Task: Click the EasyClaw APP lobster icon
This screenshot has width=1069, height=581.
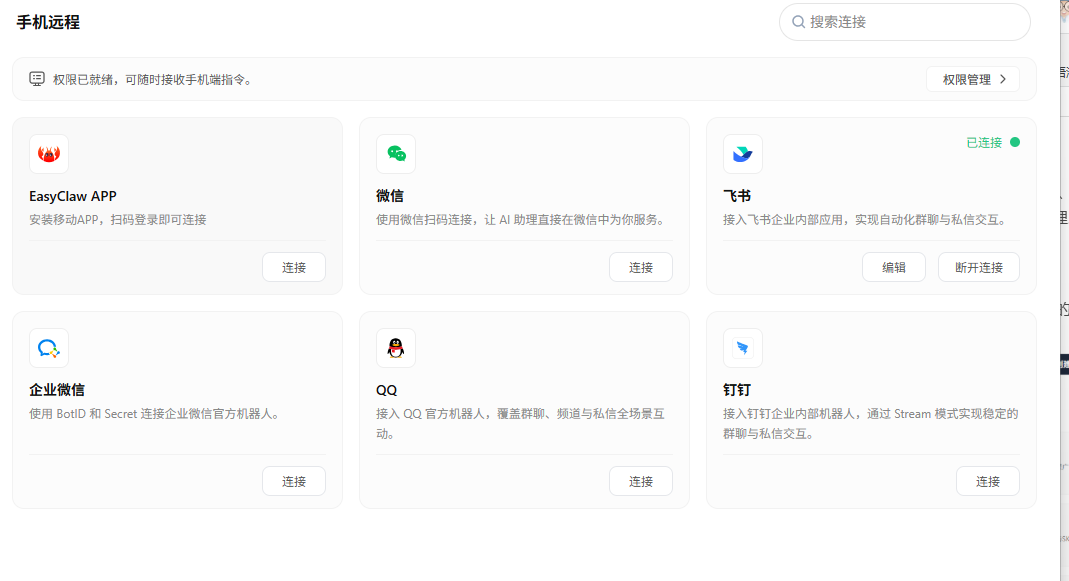Action: coord(48,154)
